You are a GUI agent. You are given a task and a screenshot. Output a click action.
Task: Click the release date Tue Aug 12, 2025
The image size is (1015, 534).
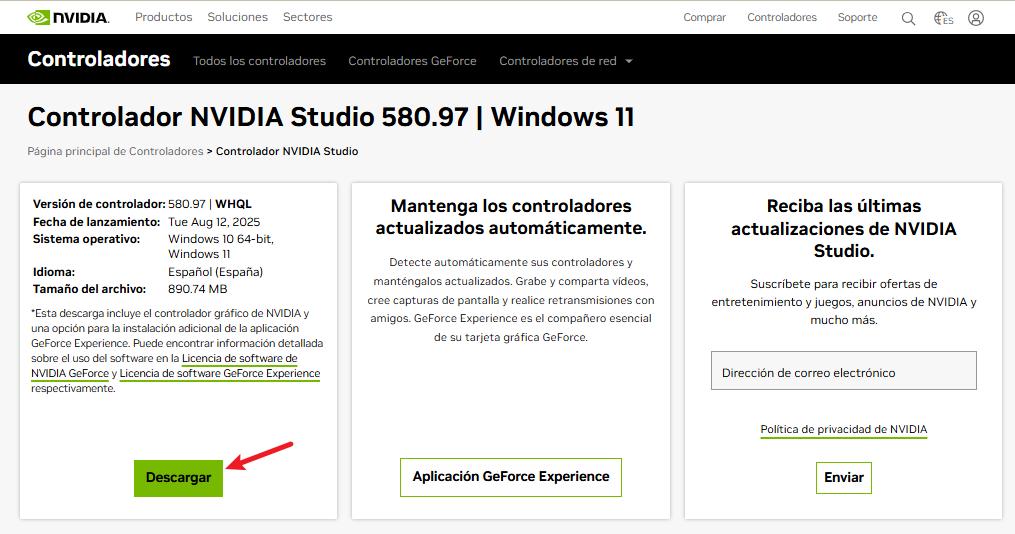214,222
